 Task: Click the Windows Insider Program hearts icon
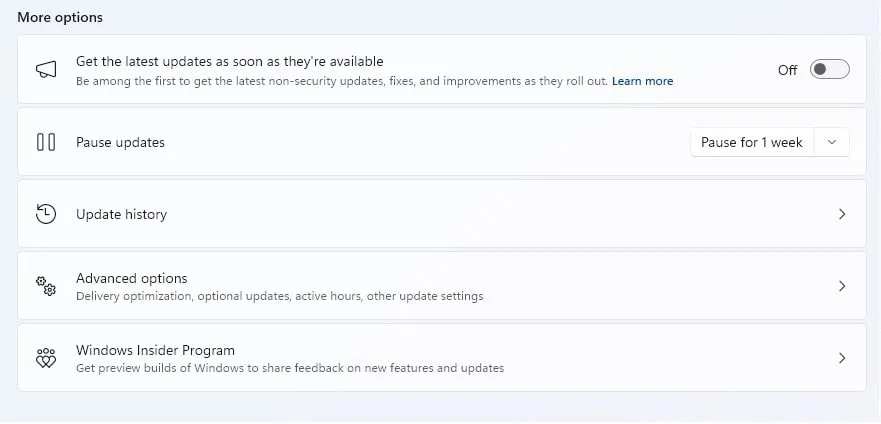tap(46, 358)
